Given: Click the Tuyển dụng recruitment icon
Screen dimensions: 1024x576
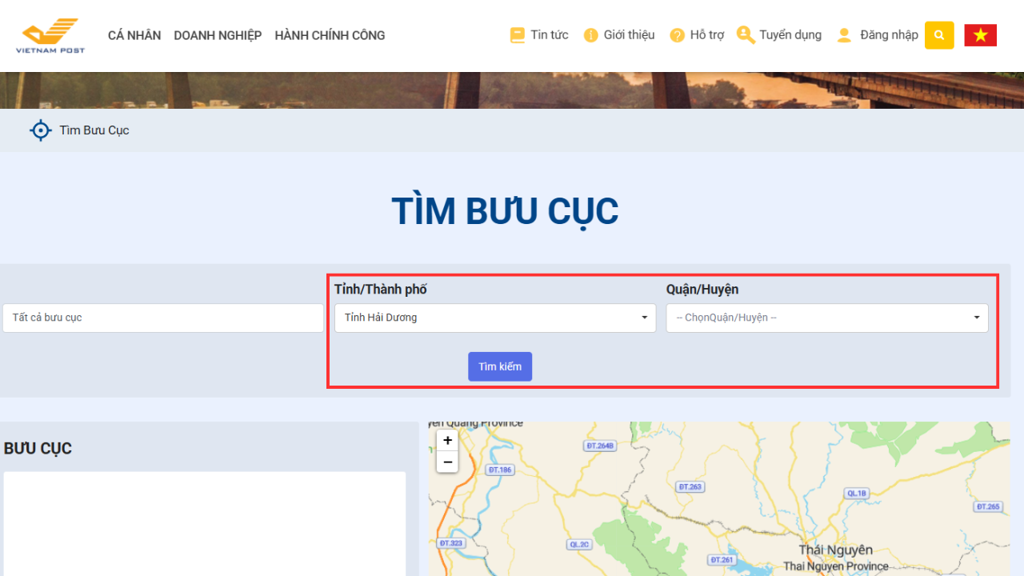Looking at the screenshot, I should coord(745,35).
